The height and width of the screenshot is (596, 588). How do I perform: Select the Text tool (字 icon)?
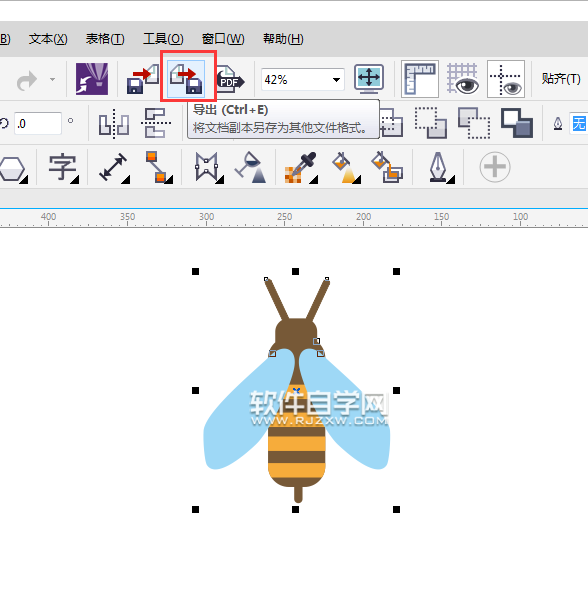[63, 167]
